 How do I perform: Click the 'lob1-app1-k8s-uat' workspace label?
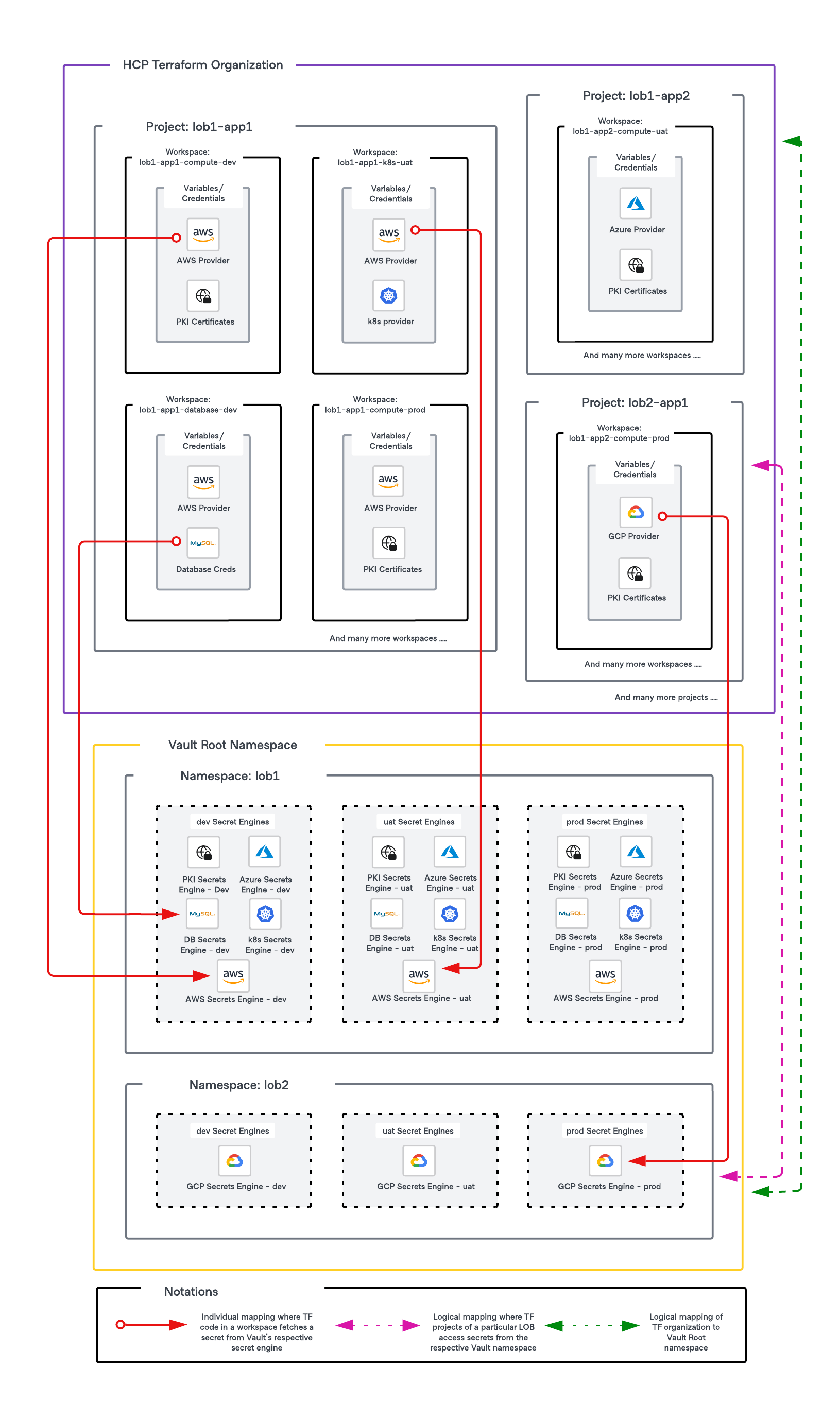pyautogui.click(x=375, y=162)
